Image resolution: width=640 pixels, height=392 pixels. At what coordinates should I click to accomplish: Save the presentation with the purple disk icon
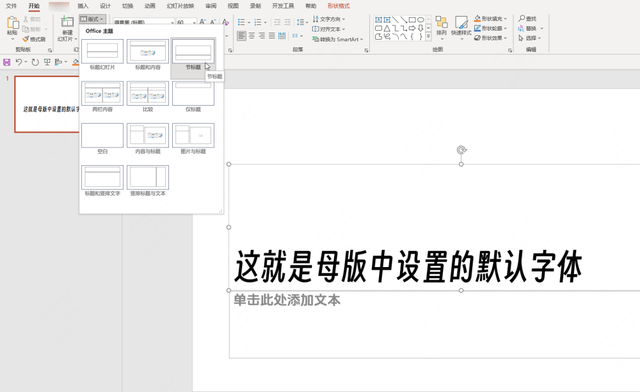(x=7, y=62)
